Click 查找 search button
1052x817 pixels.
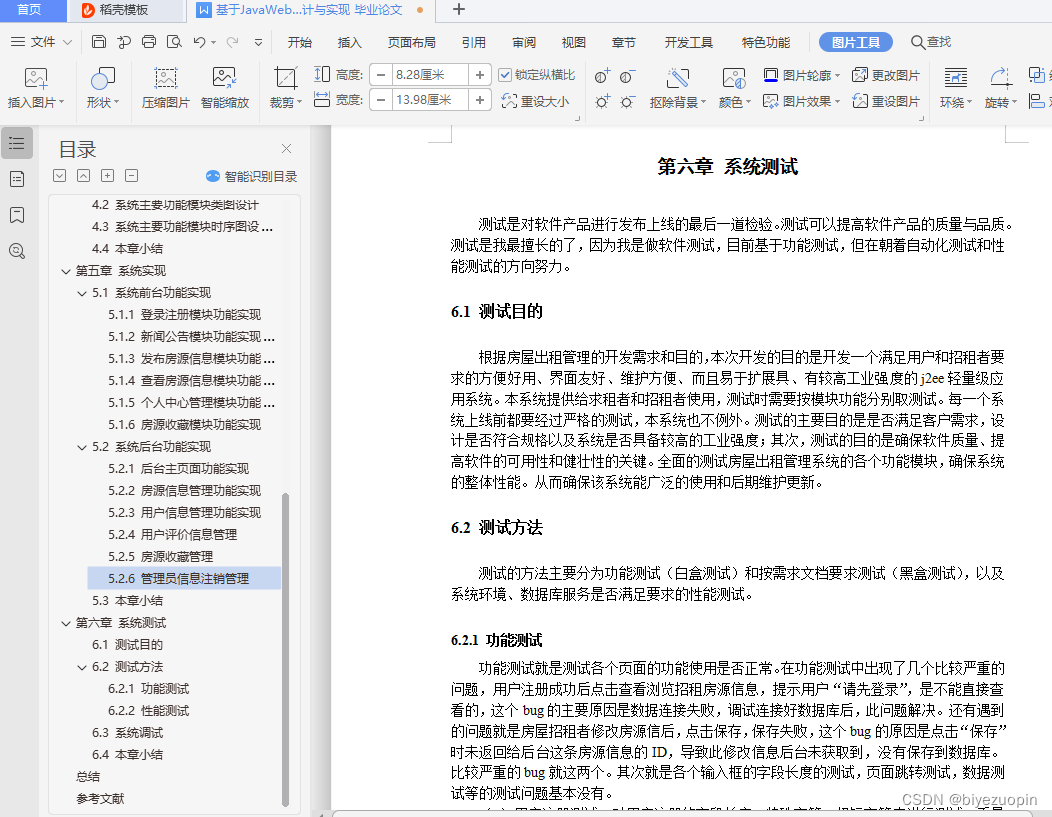coord(931,42)
